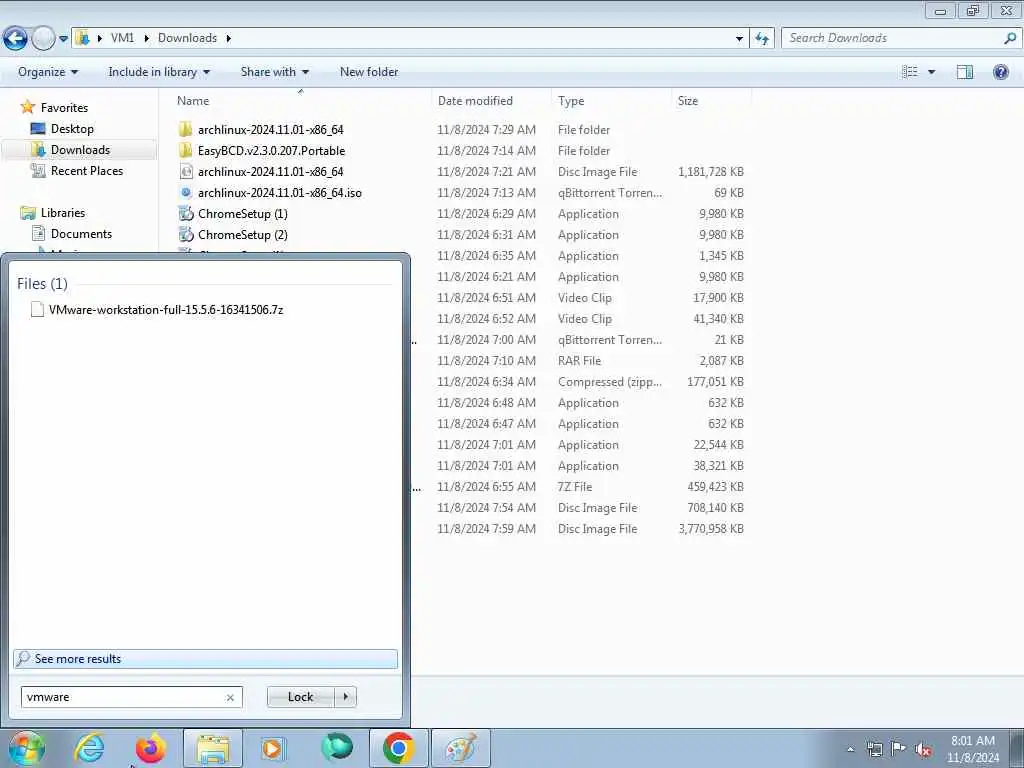1024x768 pixels.
Task: Launch Firefox from the taskbar
Action: 150,748
